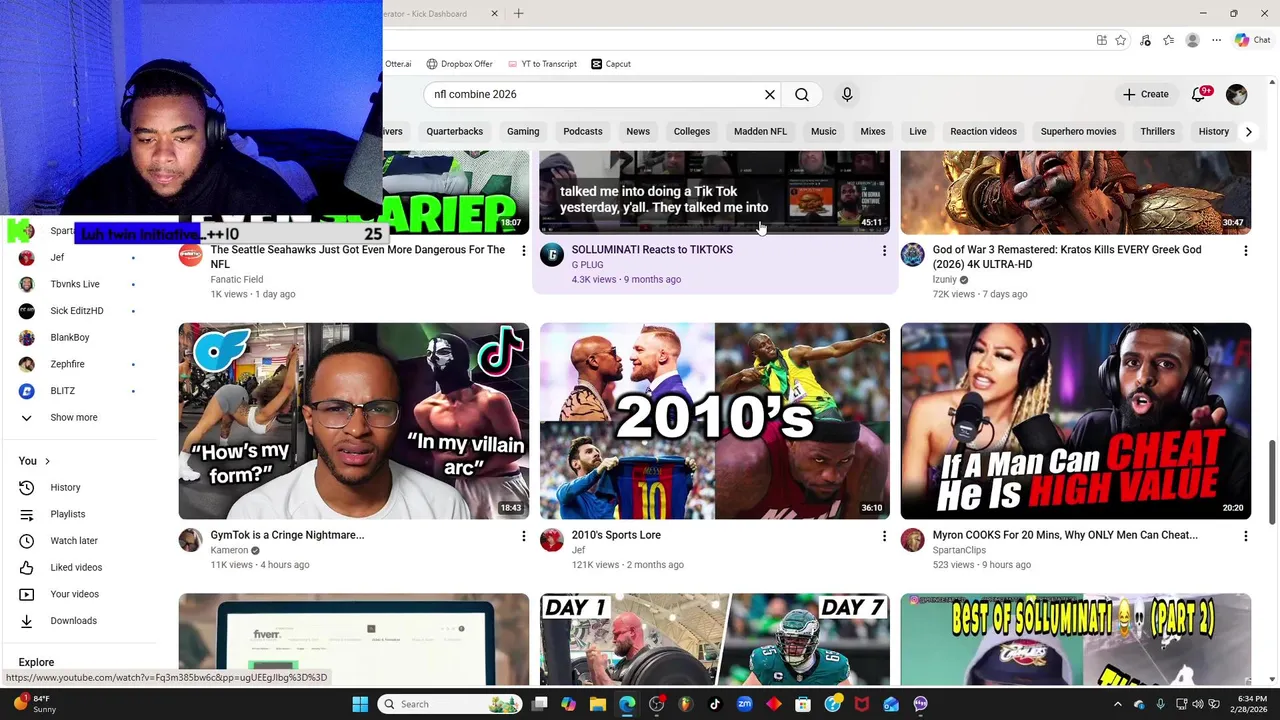Viewport: 1280px width, 720px height.
Task: Select the Colleges filter chip
Action: tap(692, 131)
